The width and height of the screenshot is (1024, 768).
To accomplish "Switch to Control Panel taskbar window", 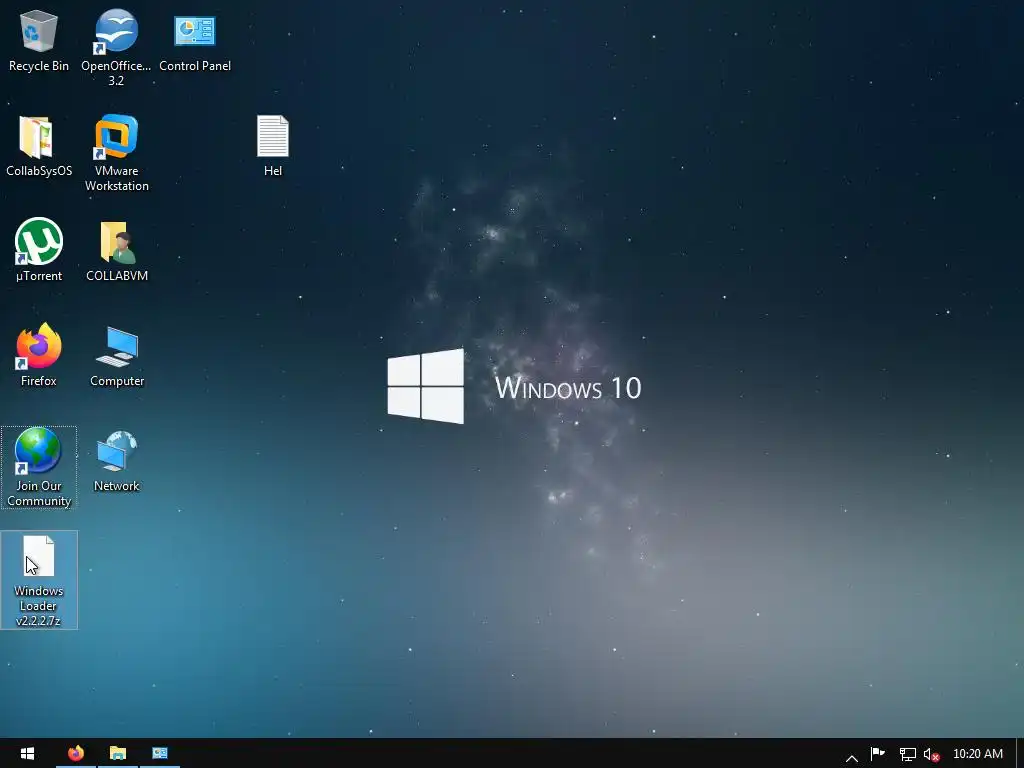I will click(160, 753).
